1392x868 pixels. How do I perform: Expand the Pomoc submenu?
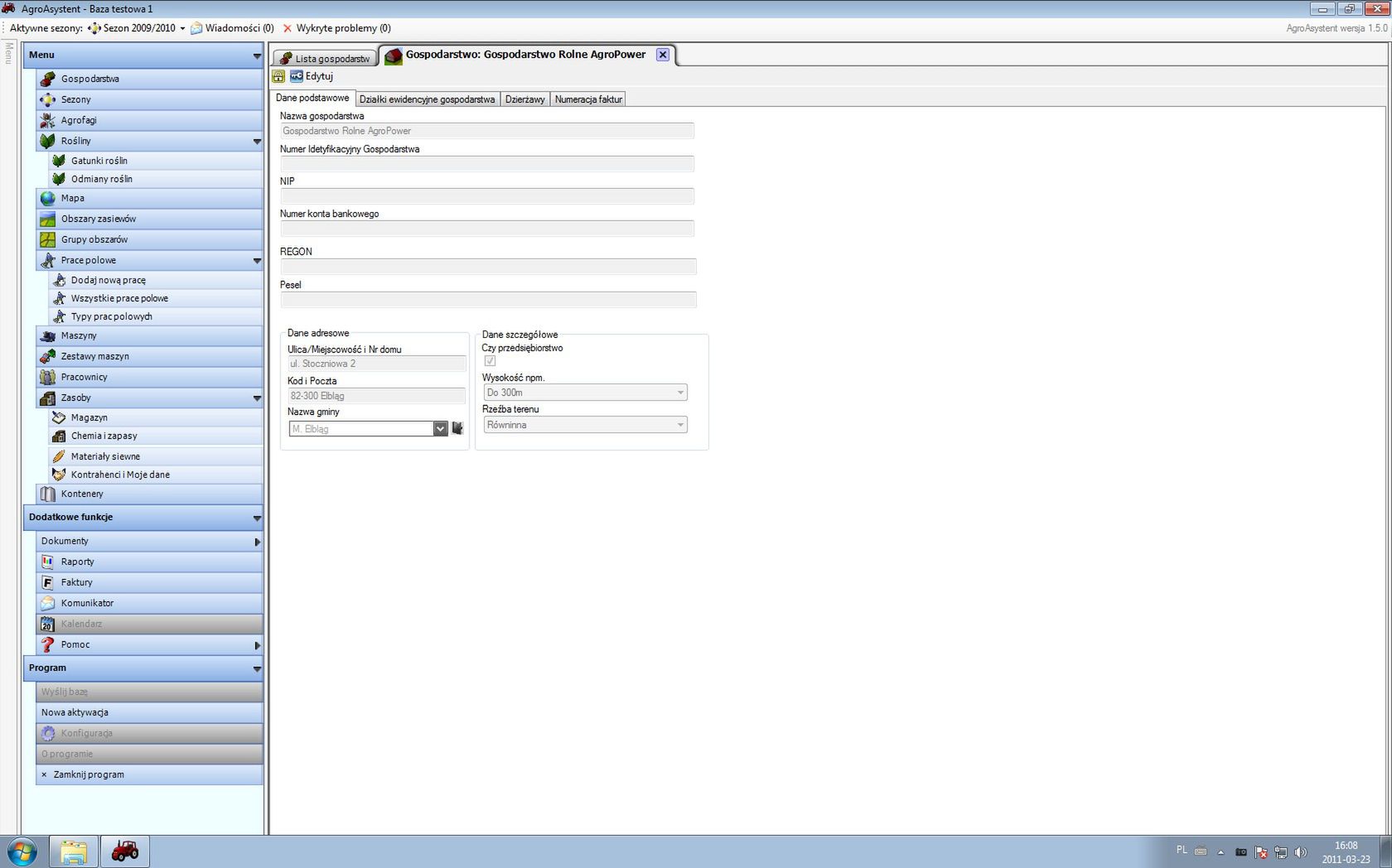coord(257,645)
